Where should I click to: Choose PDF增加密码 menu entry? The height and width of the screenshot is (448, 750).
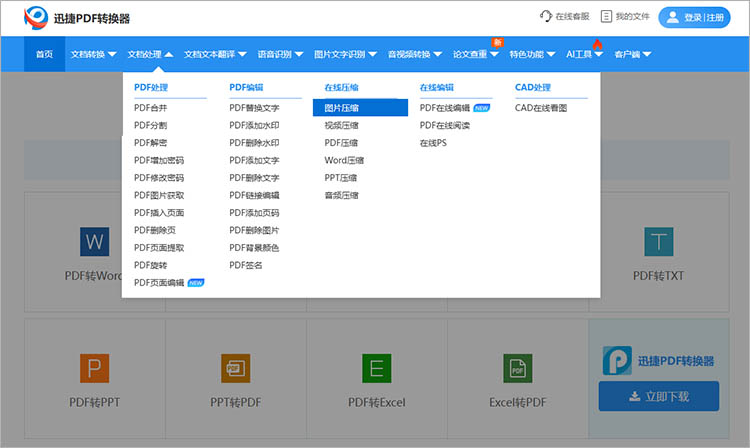(x=159, y=160)
